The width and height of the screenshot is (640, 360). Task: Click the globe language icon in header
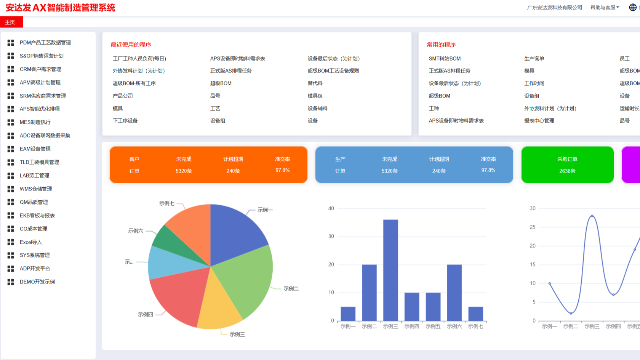pos(633,7)
